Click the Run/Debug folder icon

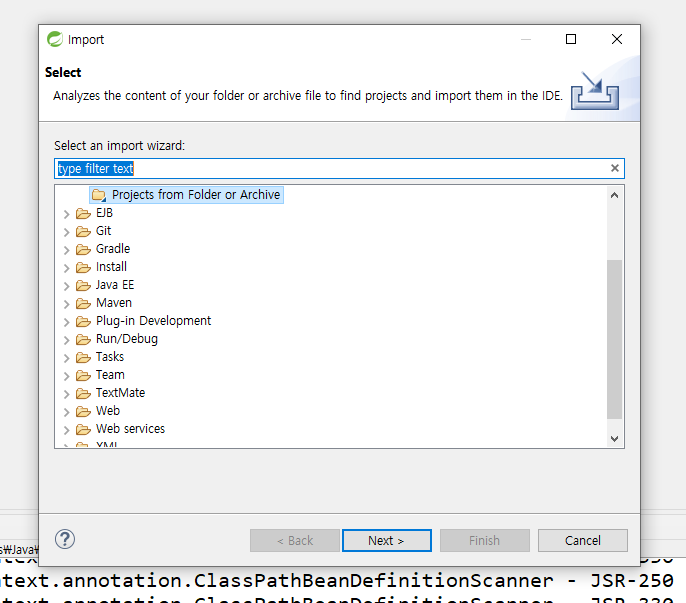pyautogui.click(x=83, y=340)
